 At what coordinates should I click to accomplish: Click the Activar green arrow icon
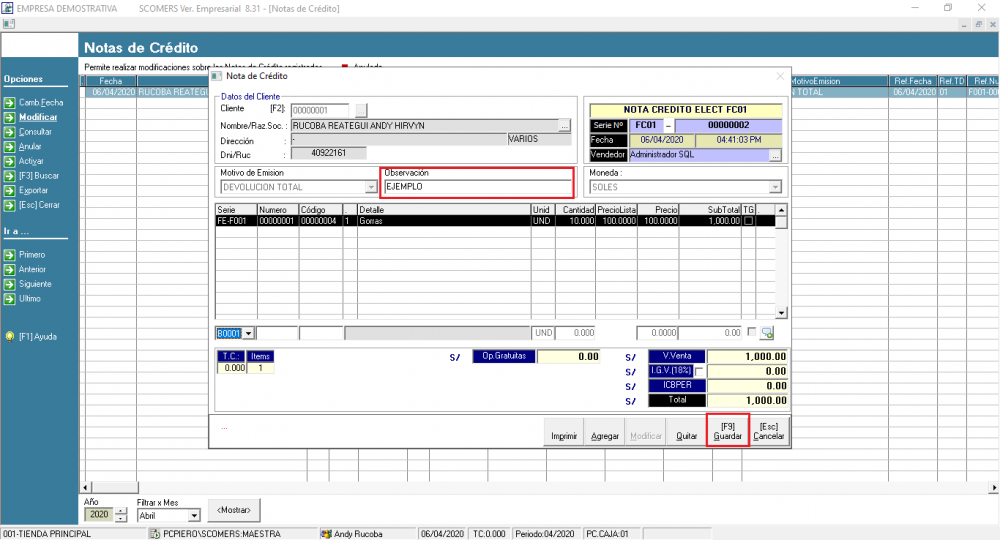tap(10, 161)
